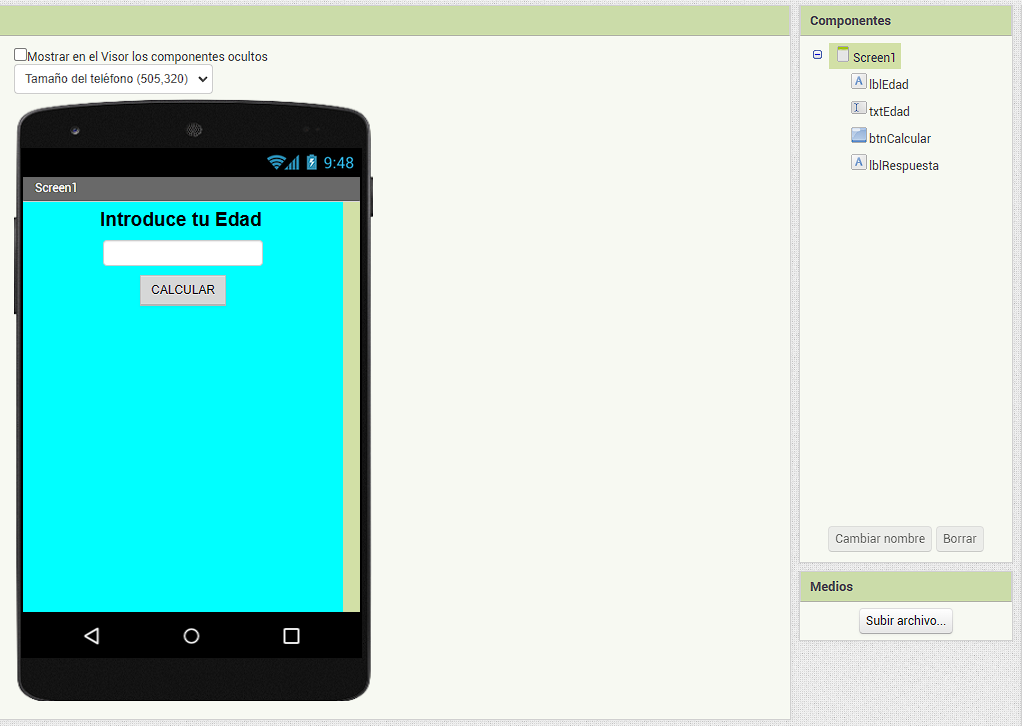Viewport: 1022px width, 726px height.
Task: Click the WiFi status icon on phone
Action: (276, 162)
